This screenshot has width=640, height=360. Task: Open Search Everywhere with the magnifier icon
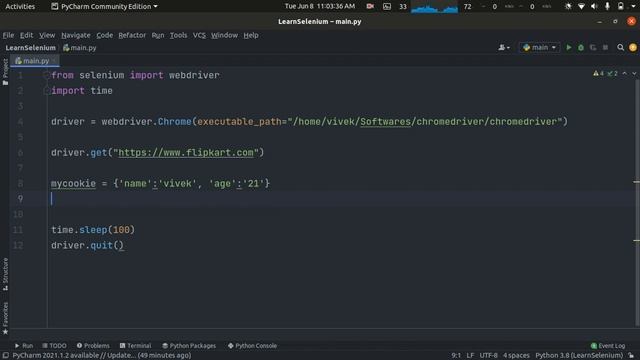pos(620,47)
